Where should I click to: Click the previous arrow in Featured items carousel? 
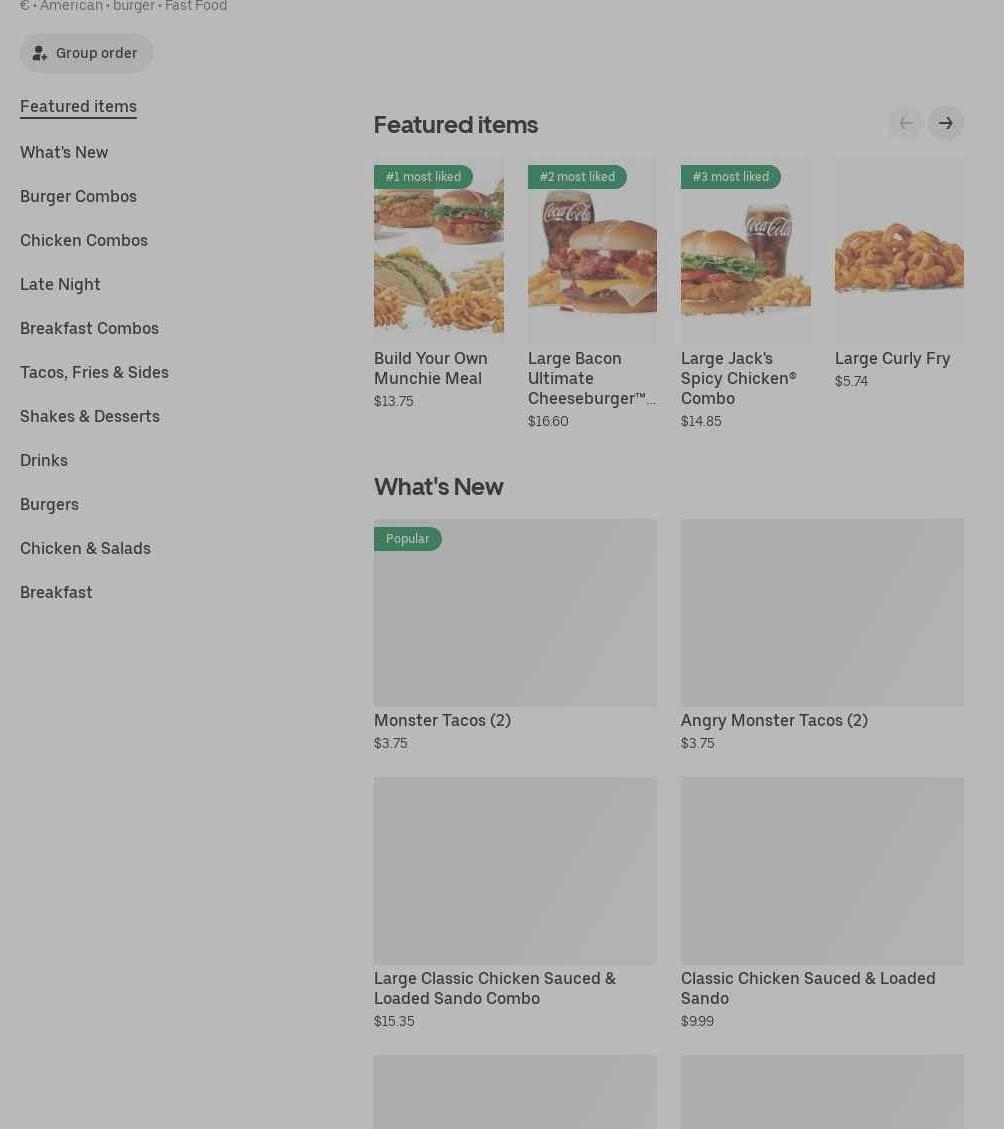click(x=905, y=123)
